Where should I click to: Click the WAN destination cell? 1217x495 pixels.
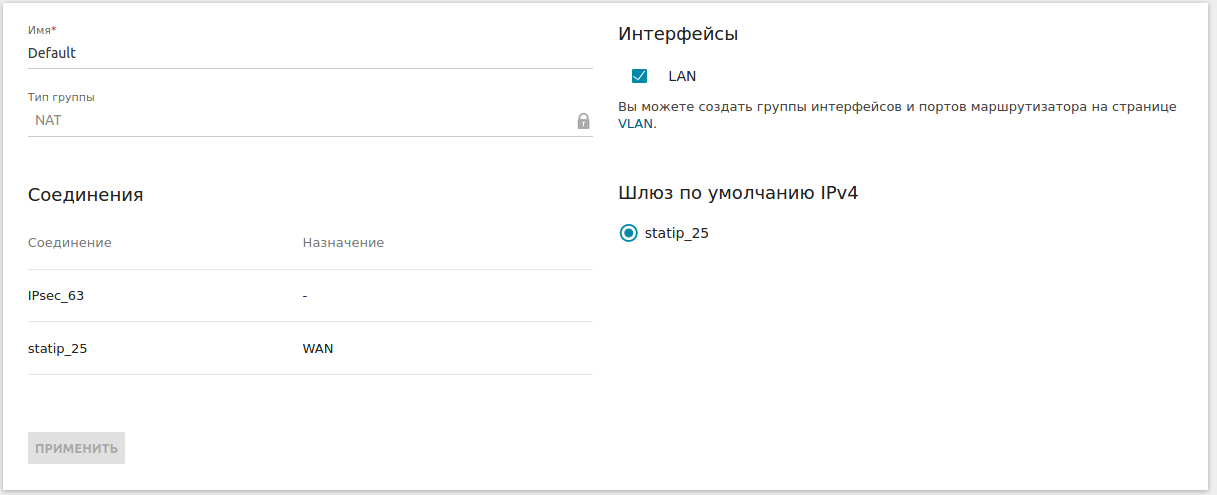(318, 349)
